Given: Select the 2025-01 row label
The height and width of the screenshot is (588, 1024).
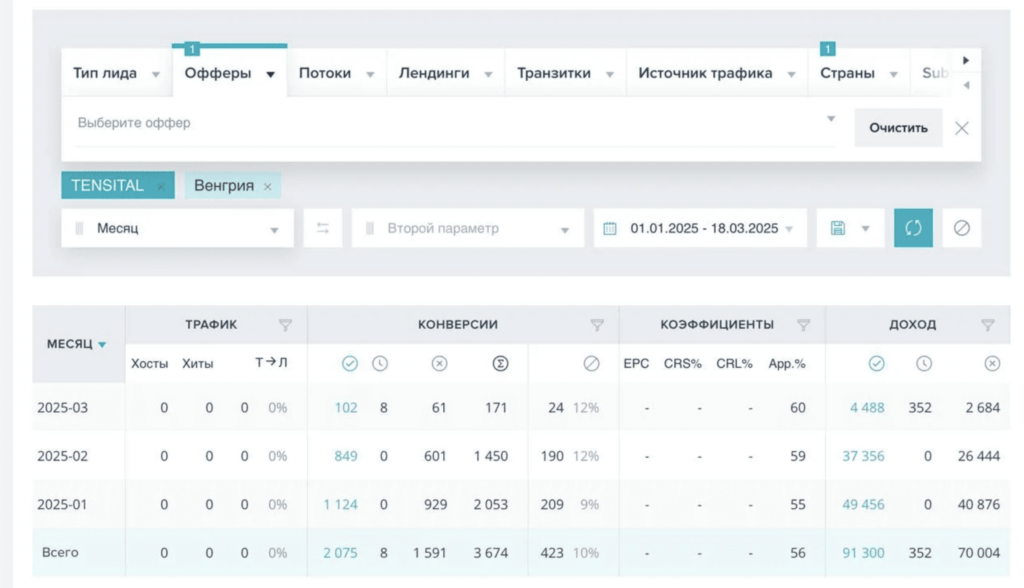Looking at the screenshot, I should (x=62, y=504).
